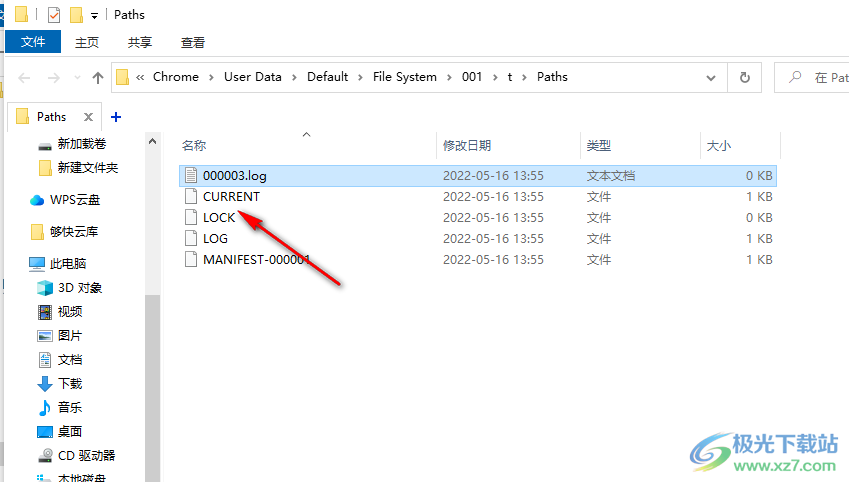This screenshot has width=849, height=482.
Task: Click the navigation pane scrollbar thumb
Action: pos(153,388)
